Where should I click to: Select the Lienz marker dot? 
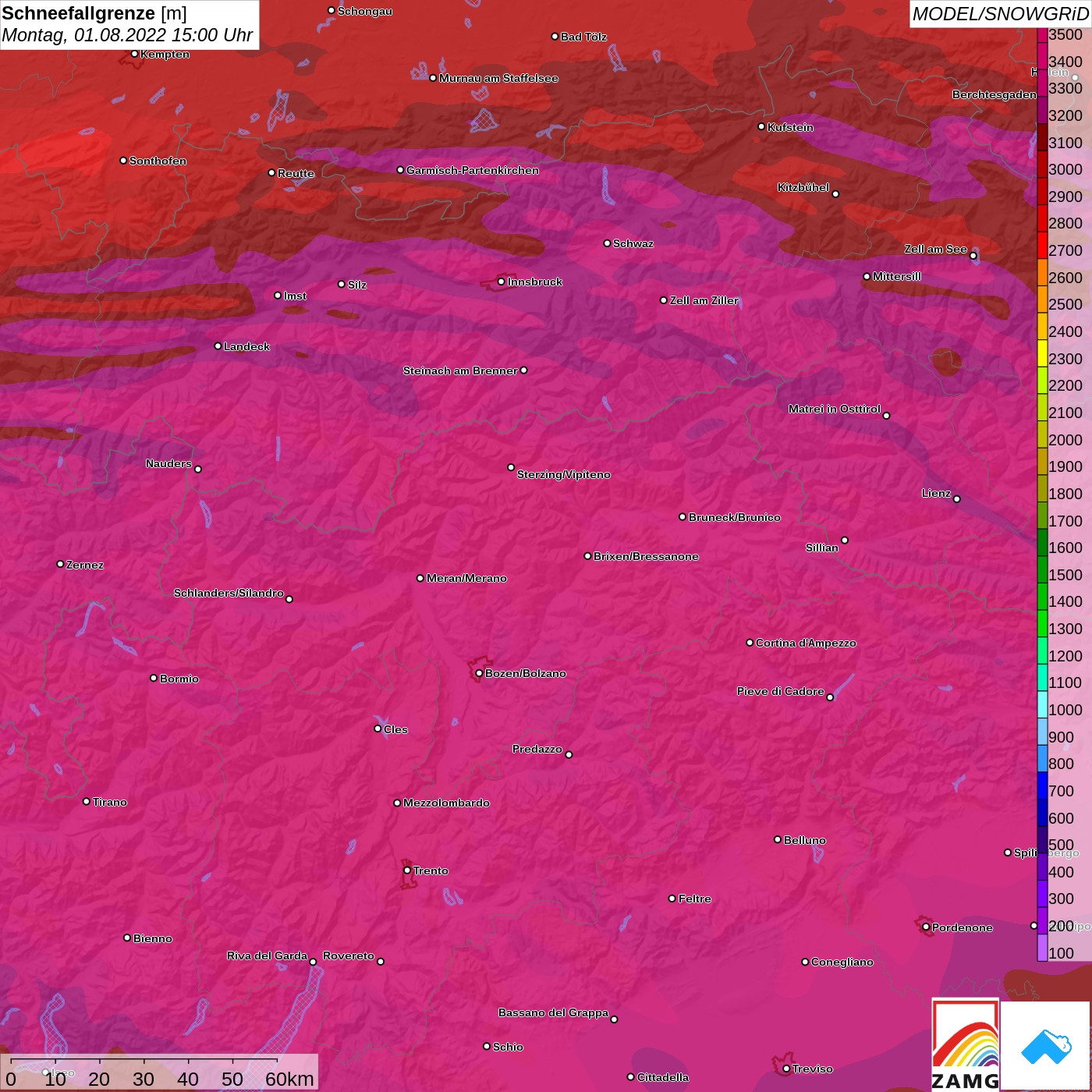point(957,499)
